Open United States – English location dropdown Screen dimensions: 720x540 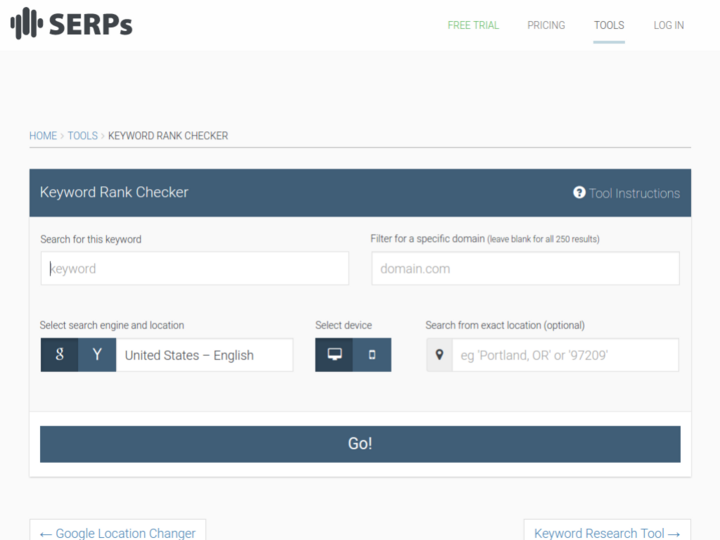pos(204,355)
